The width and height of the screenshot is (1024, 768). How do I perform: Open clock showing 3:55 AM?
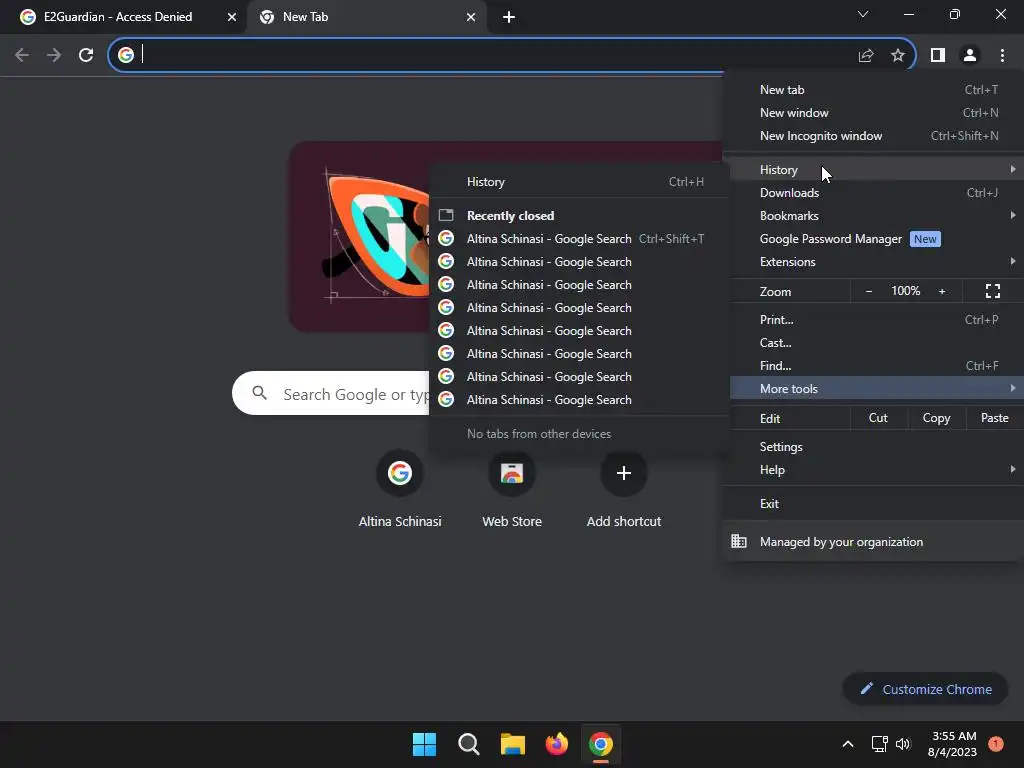tap(953, 744)
